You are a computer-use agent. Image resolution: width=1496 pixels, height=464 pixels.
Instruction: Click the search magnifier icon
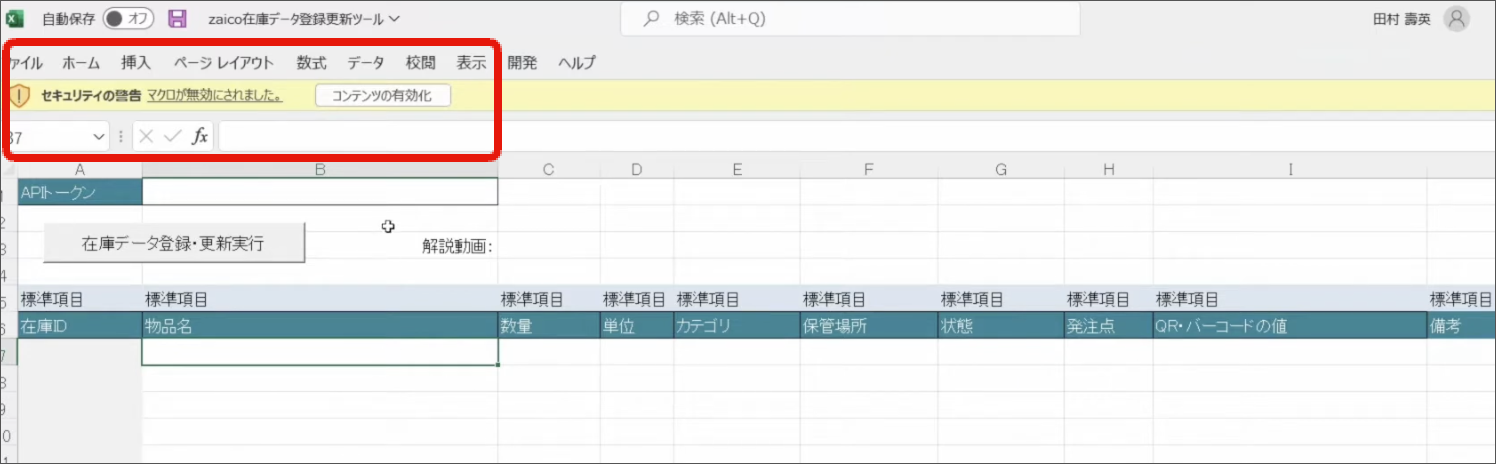point(651,19)
